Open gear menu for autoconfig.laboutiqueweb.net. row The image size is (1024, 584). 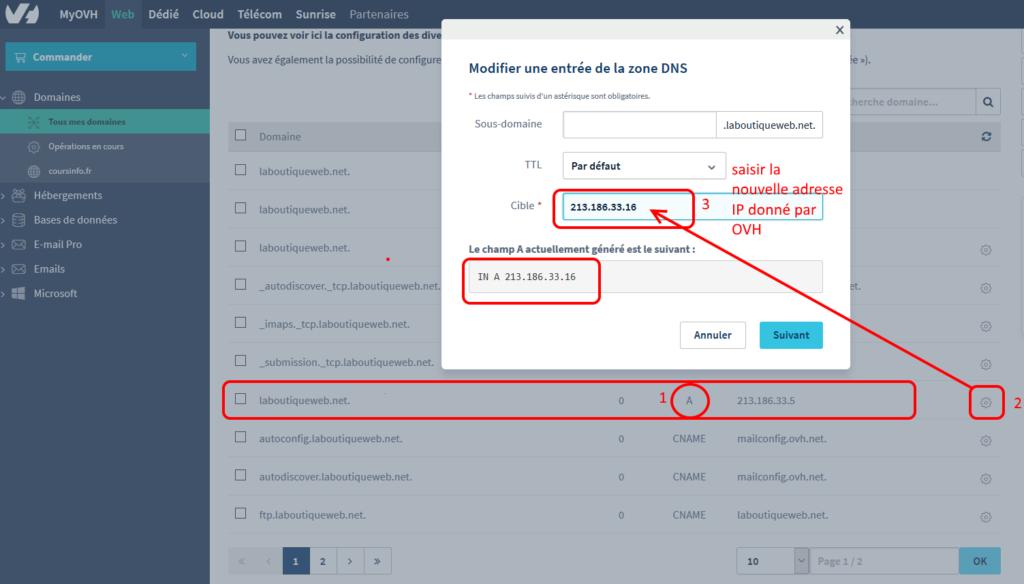(x=986, y=440)
